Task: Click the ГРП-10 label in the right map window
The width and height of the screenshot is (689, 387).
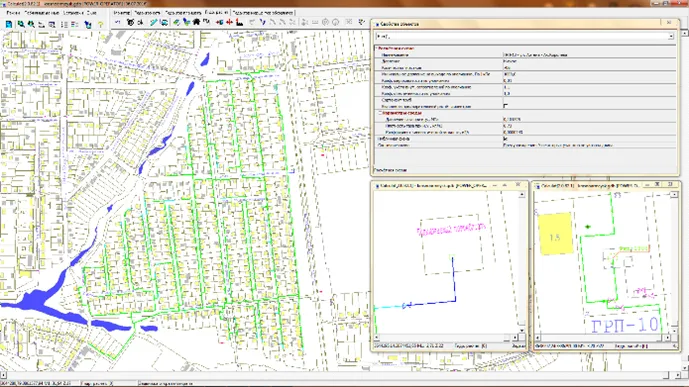Action: 624,326
